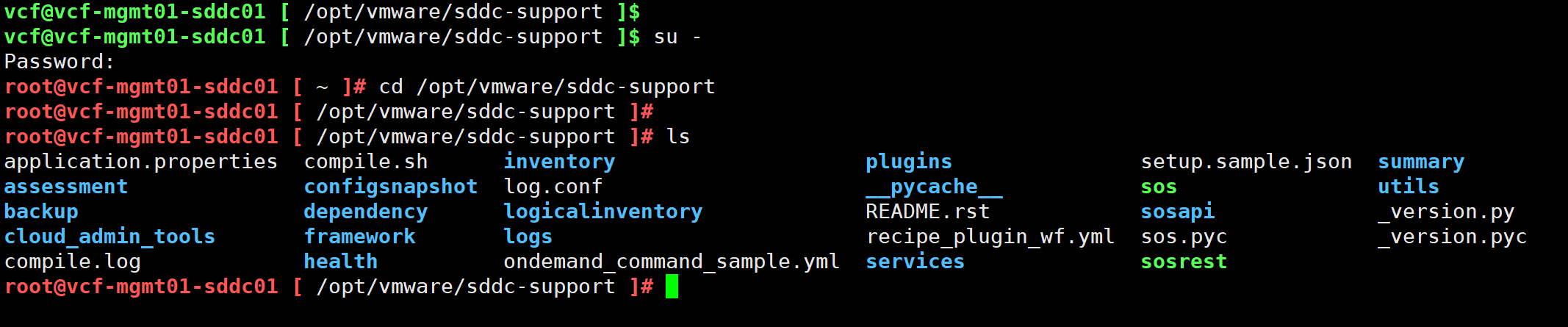Click the Password: prompt line
The width and height of the screenshot is (1568, 327).
point(60,62)
